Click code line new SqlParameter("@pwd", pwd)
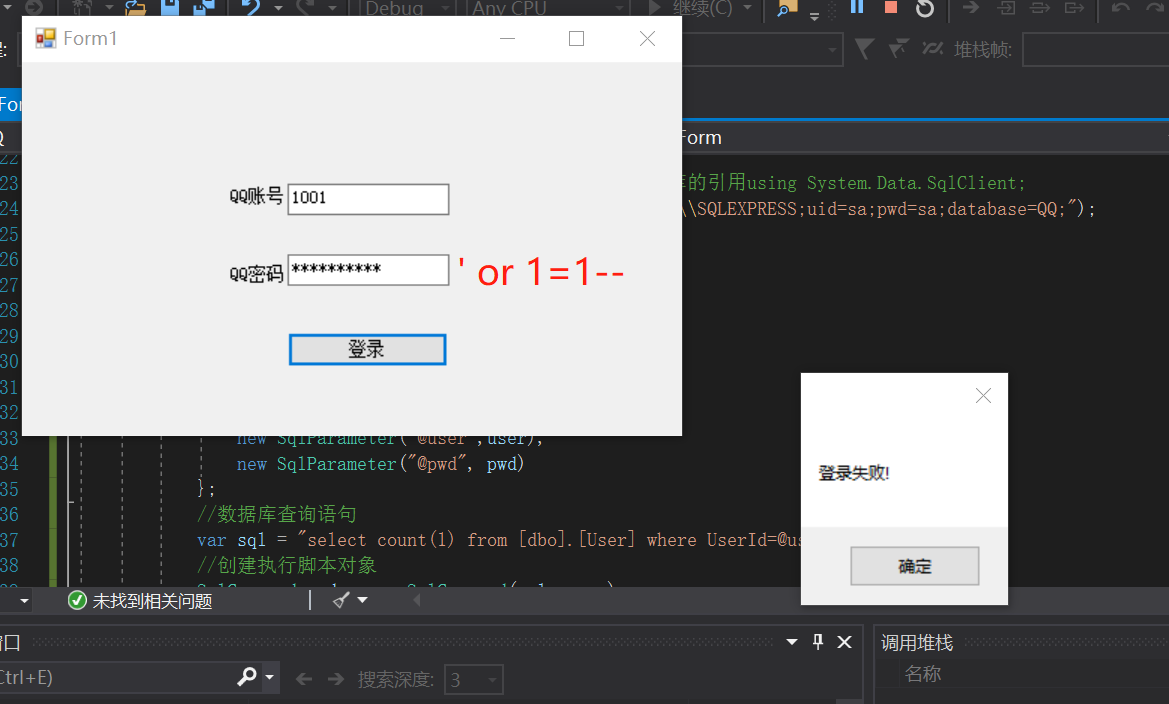1169x704 pixels. pyautogui.click(x=380, y=464)
